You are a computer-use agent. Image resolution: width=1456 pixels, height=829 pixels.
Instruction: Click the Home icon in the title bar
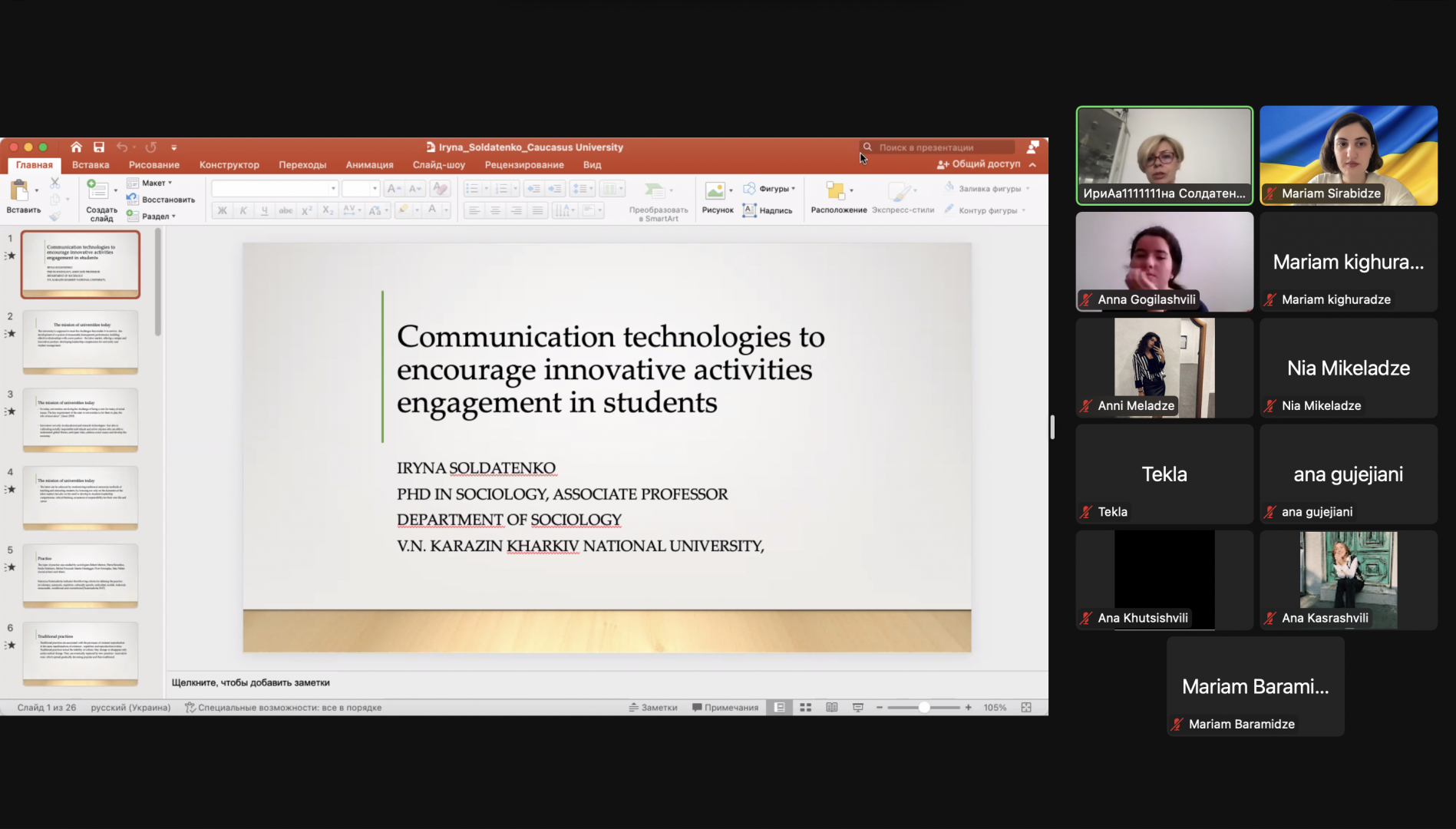click(76, 147)
